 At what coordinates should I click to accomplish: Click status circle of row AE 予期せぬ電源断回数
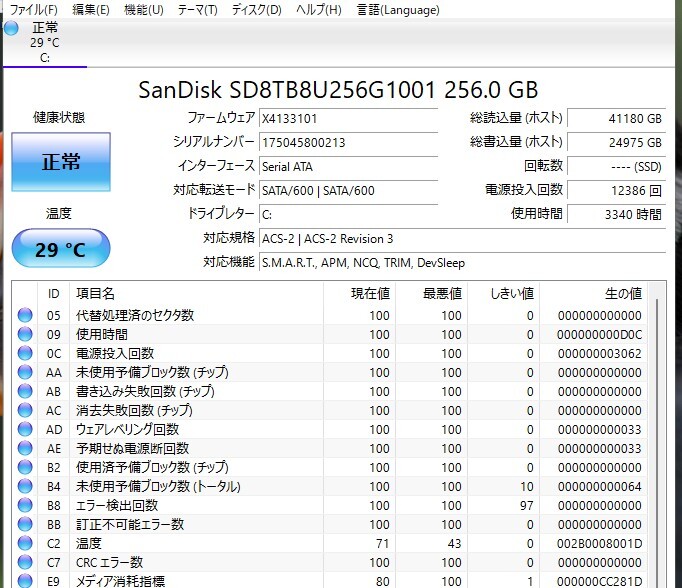click(25, 448)
